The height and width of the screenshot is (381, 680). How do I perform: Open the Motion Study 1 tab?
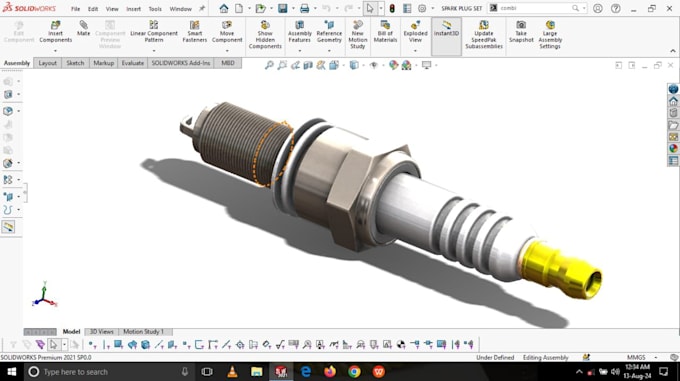144,332
